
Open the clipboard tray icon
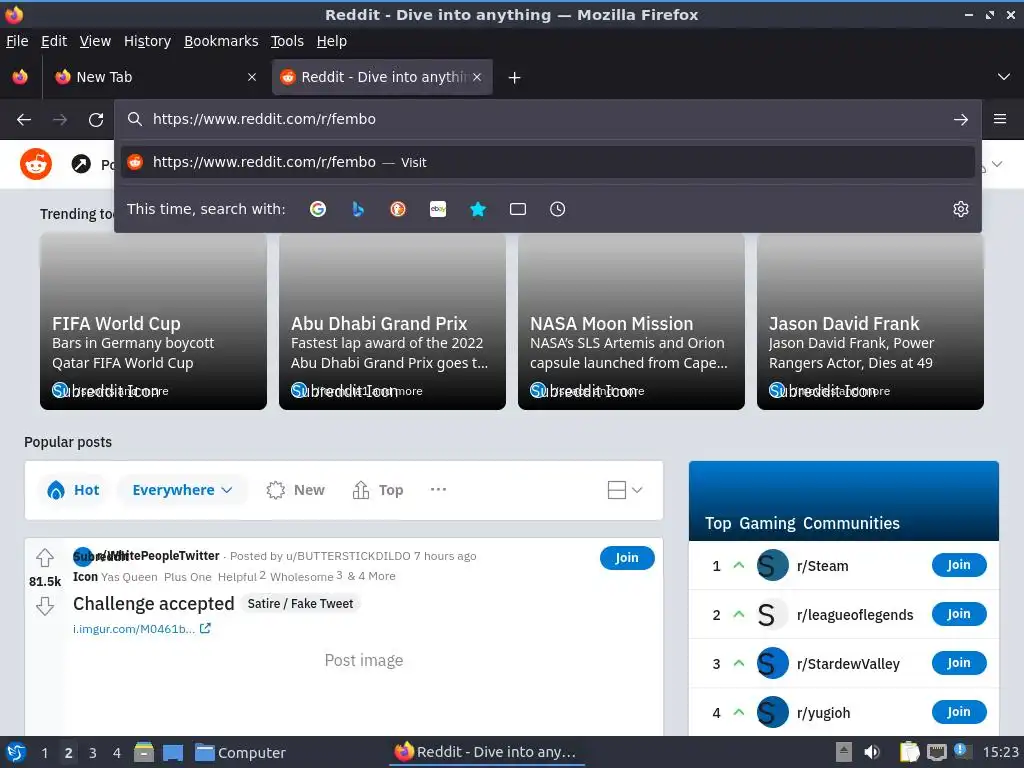909,752
